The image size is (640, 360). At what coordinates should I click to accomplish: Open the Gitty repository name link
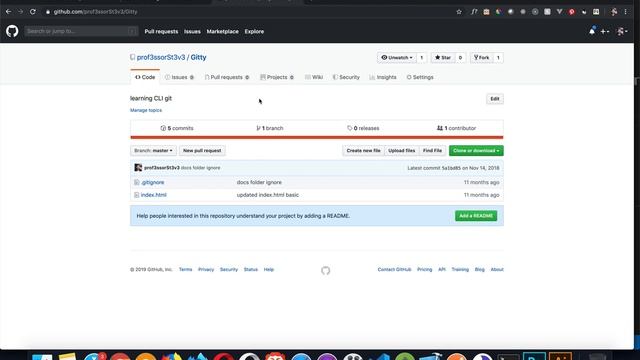coord(198,58)
